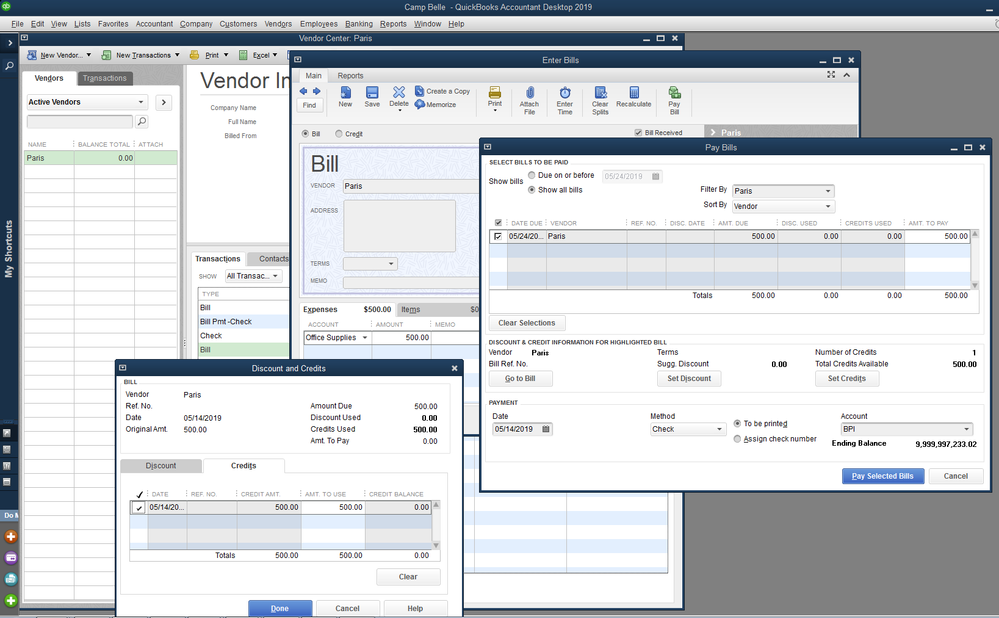Viewport: 999px width, 618px height.
Task: Open New Vendor in Vendor Center toolbar
Action: pos(59,55)
